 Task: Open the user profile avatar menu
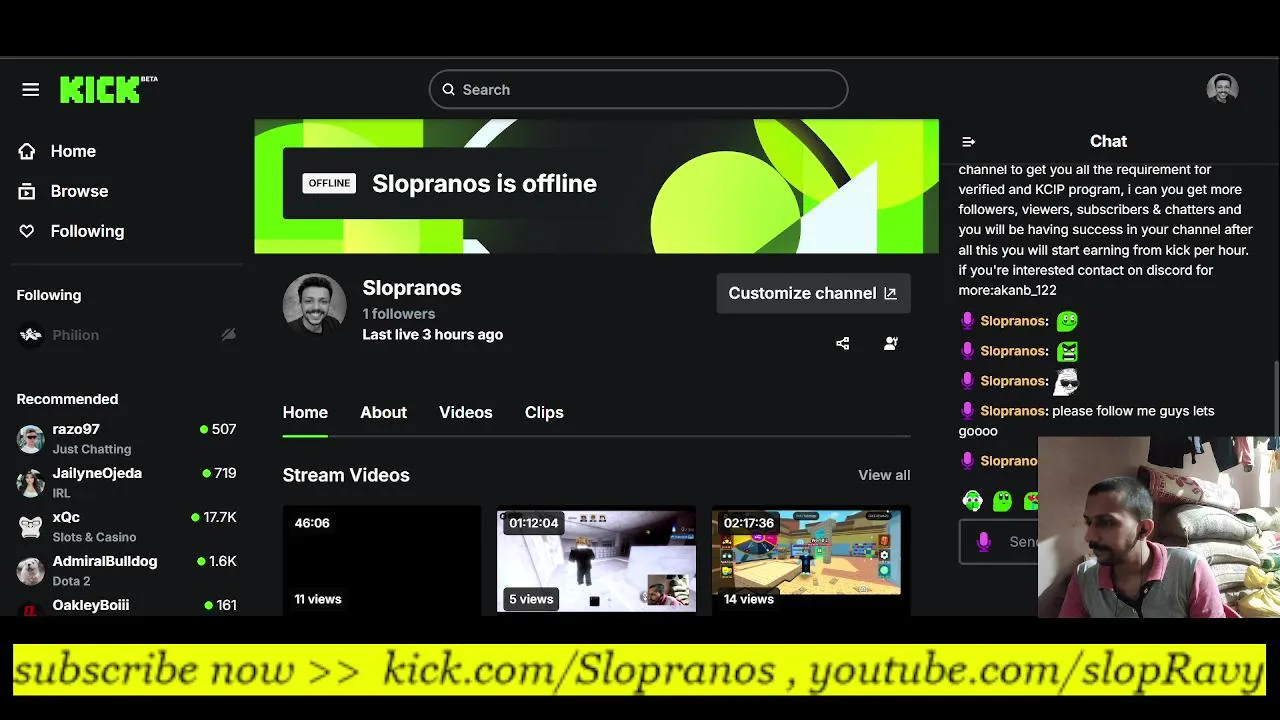pos(1222,89)
